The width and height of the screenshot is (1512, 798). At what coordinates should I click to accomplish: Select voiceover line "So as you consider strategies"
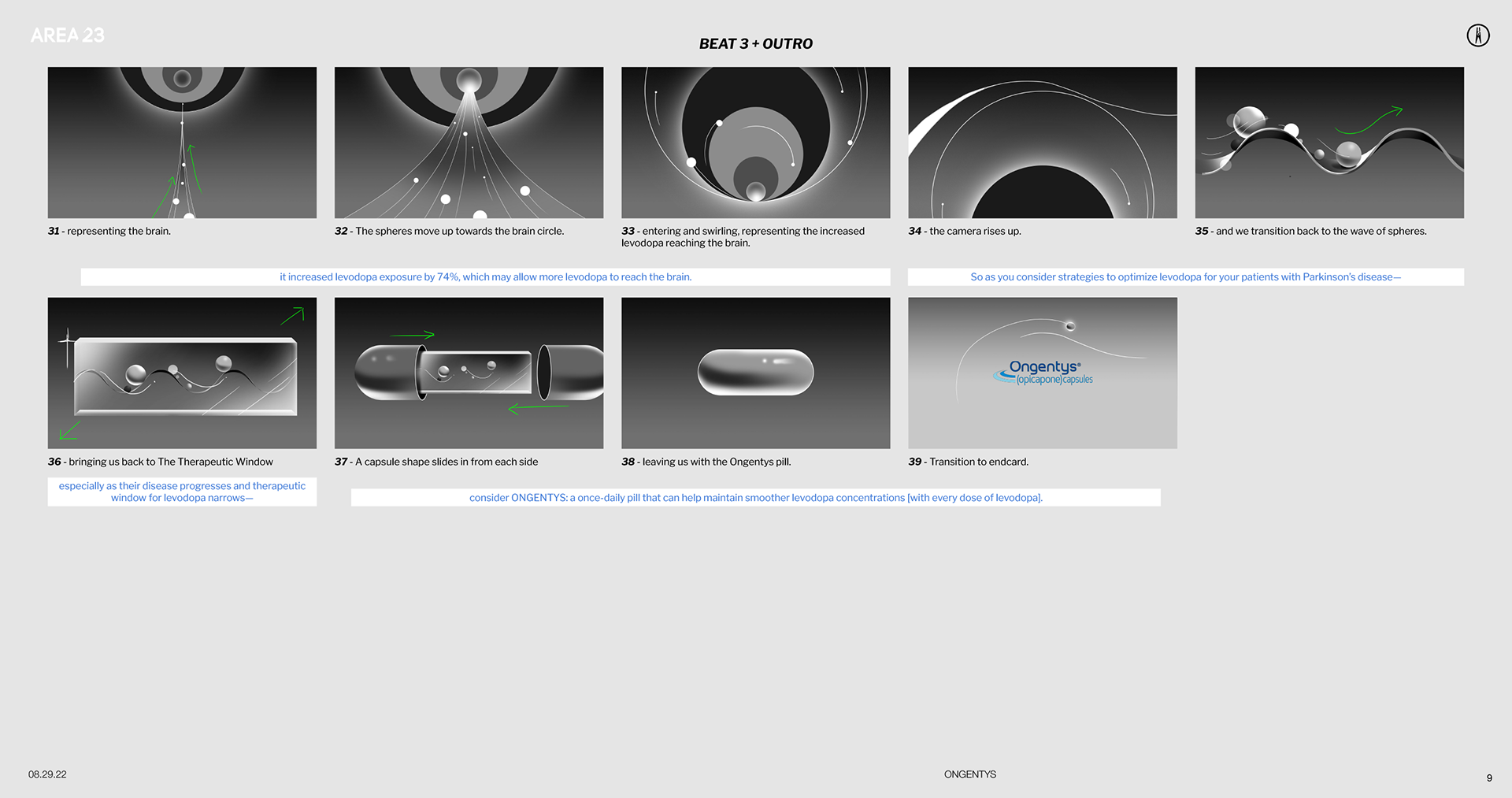1186,277
